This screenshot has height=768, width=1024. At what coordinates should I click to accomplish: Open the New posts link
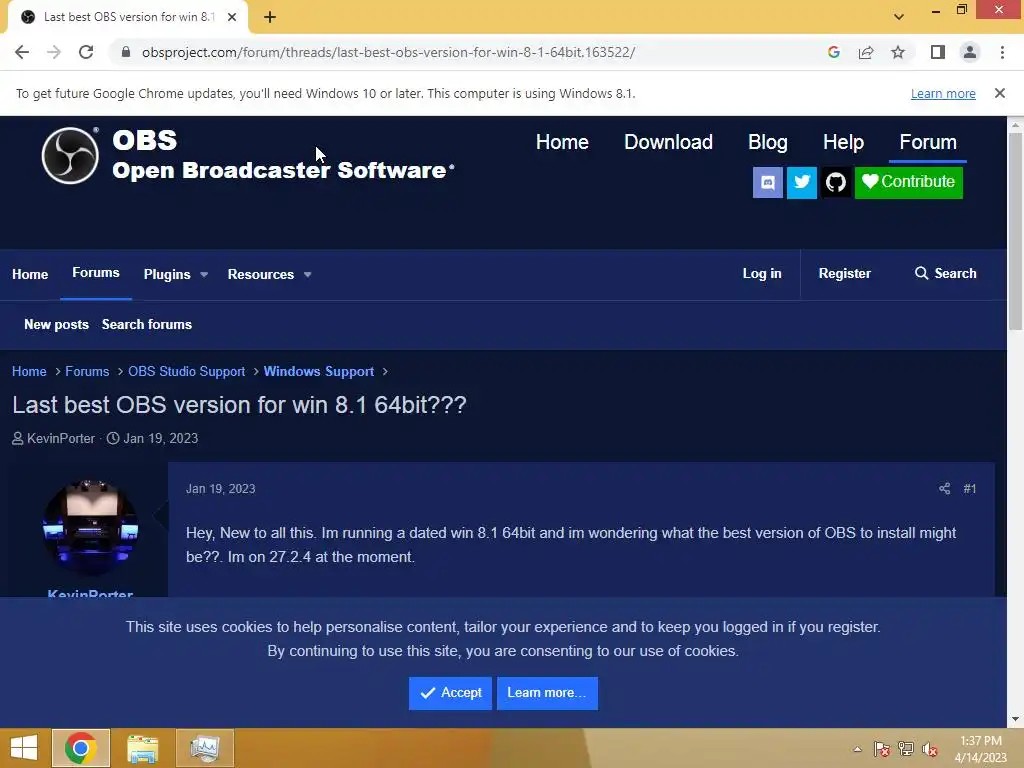coord(56,325)
